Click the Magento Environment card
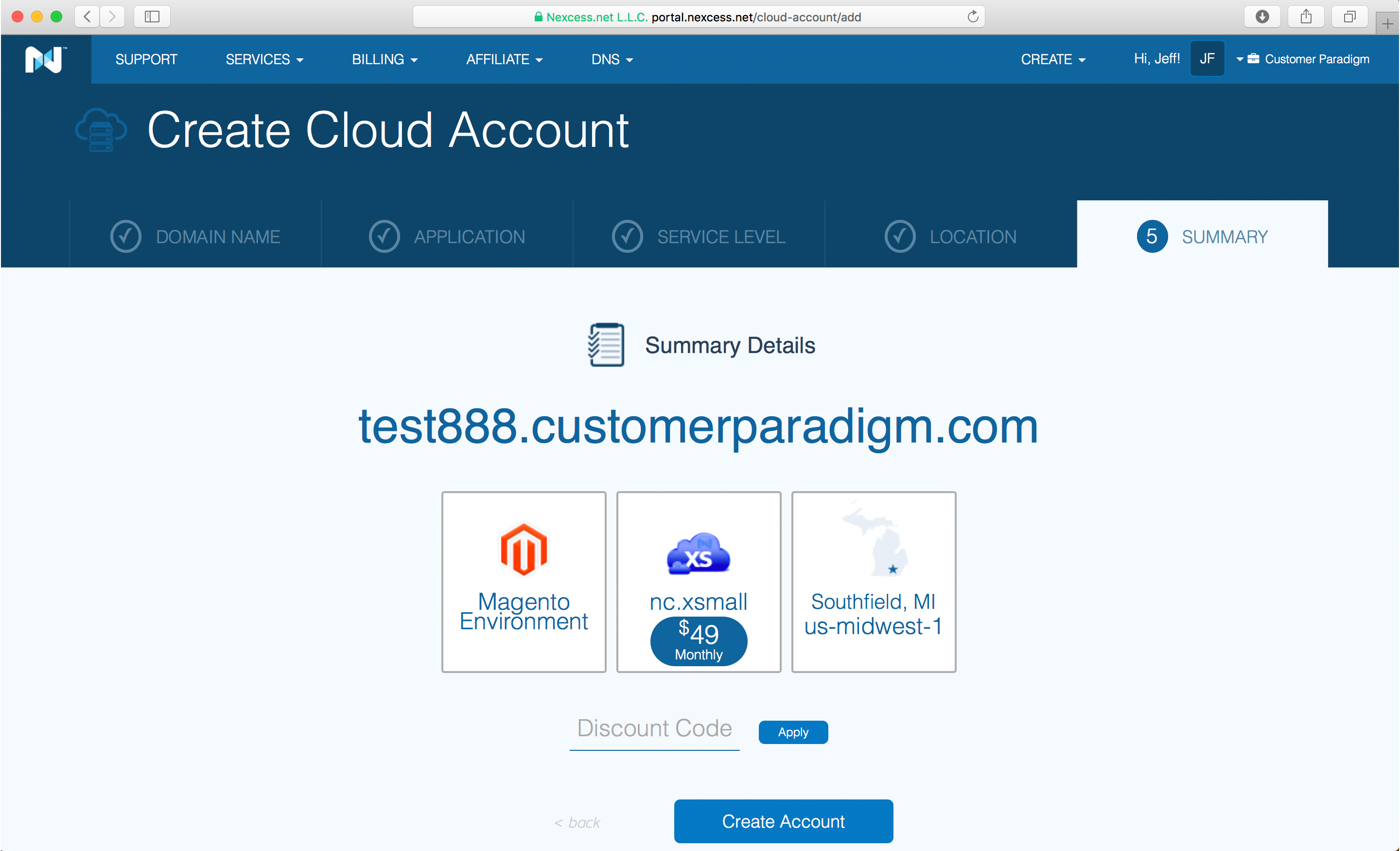 [x=524, y=582]
